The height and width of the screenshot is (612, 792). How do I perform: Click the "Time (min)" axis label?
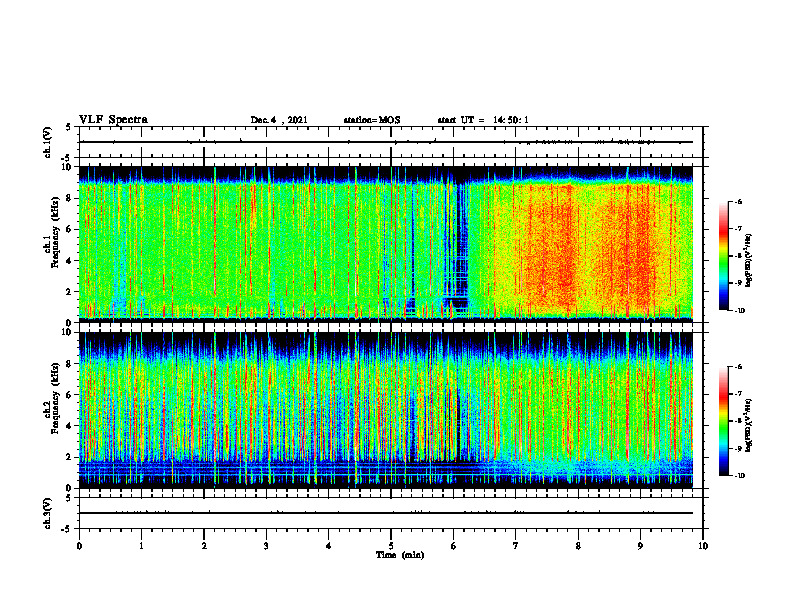400,555
